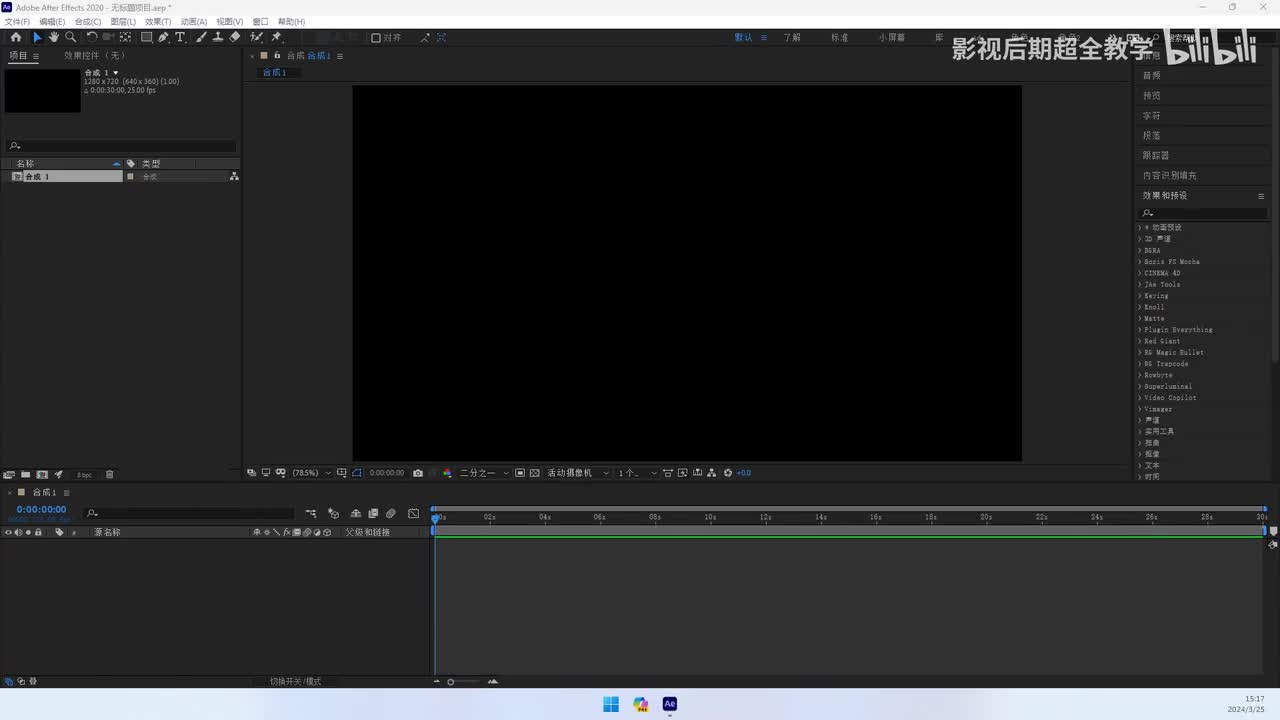
Task: Select the Zoom magnifier tool
Action: click(70, 37)
